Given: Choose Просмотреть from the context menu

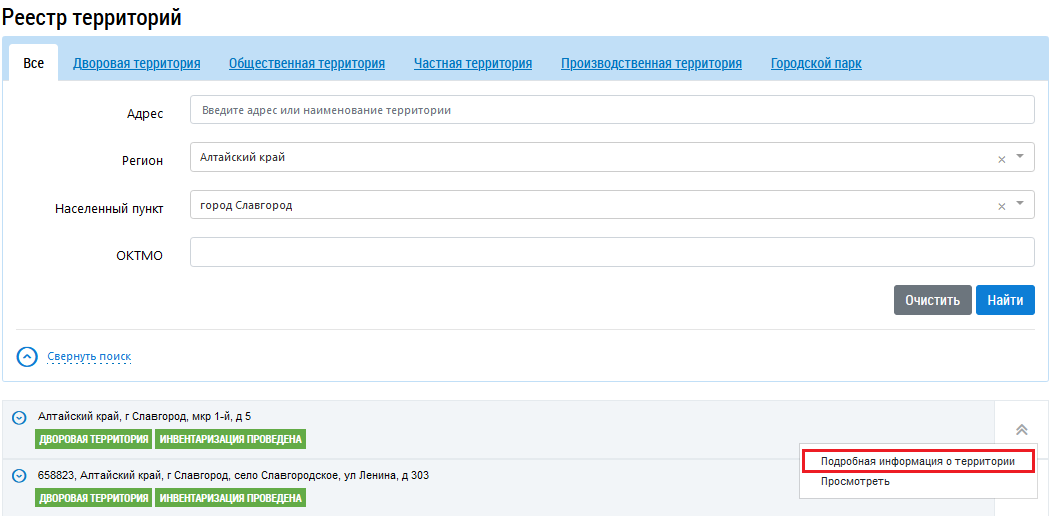Looking at the screenshot, I should 855,481.
